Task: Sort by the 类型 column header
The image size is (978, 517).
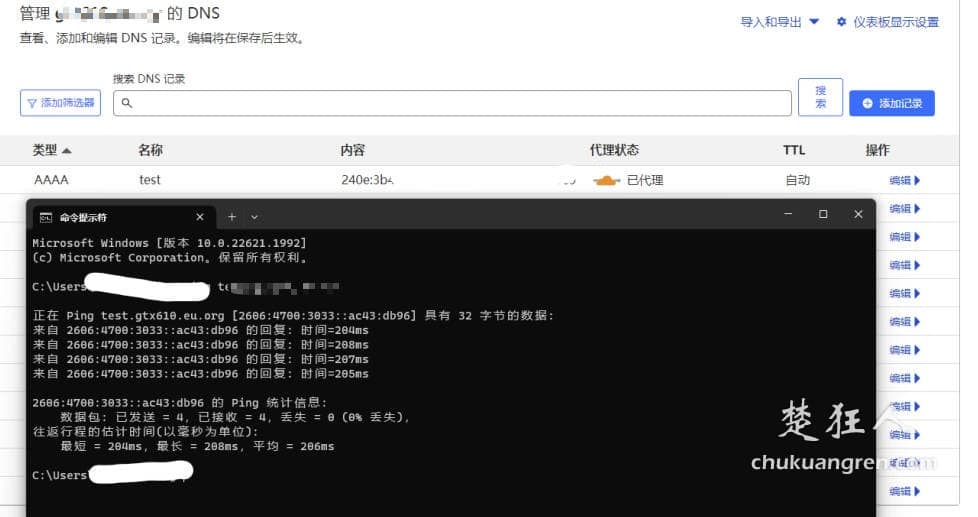Action: click(x=52, y=150)
